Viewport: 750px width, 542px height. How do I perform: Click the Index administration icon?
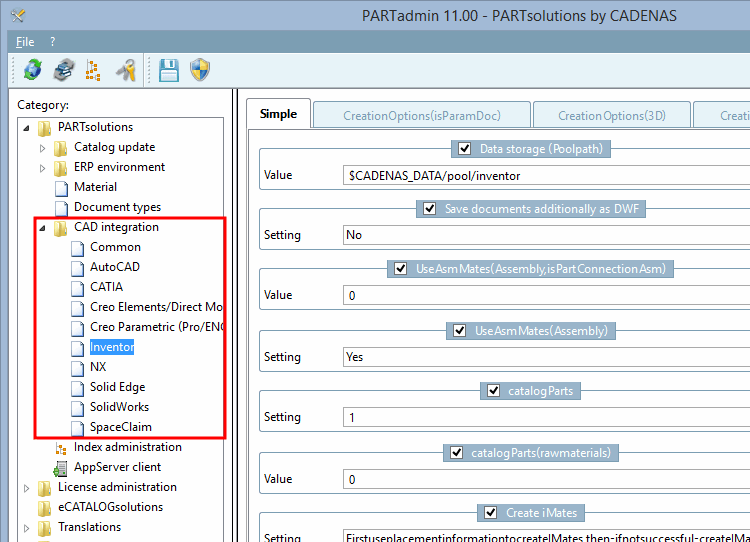61,448
